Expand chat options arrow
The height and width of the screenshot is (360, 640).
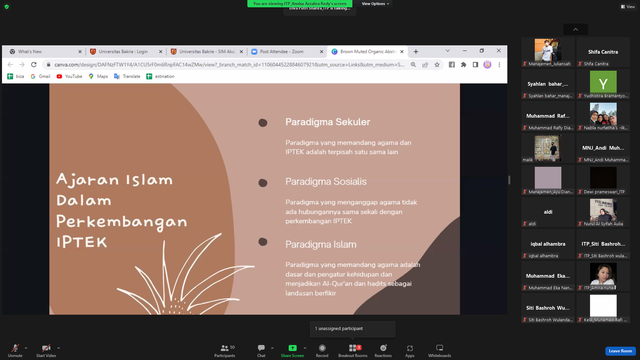tap(272, 348)
